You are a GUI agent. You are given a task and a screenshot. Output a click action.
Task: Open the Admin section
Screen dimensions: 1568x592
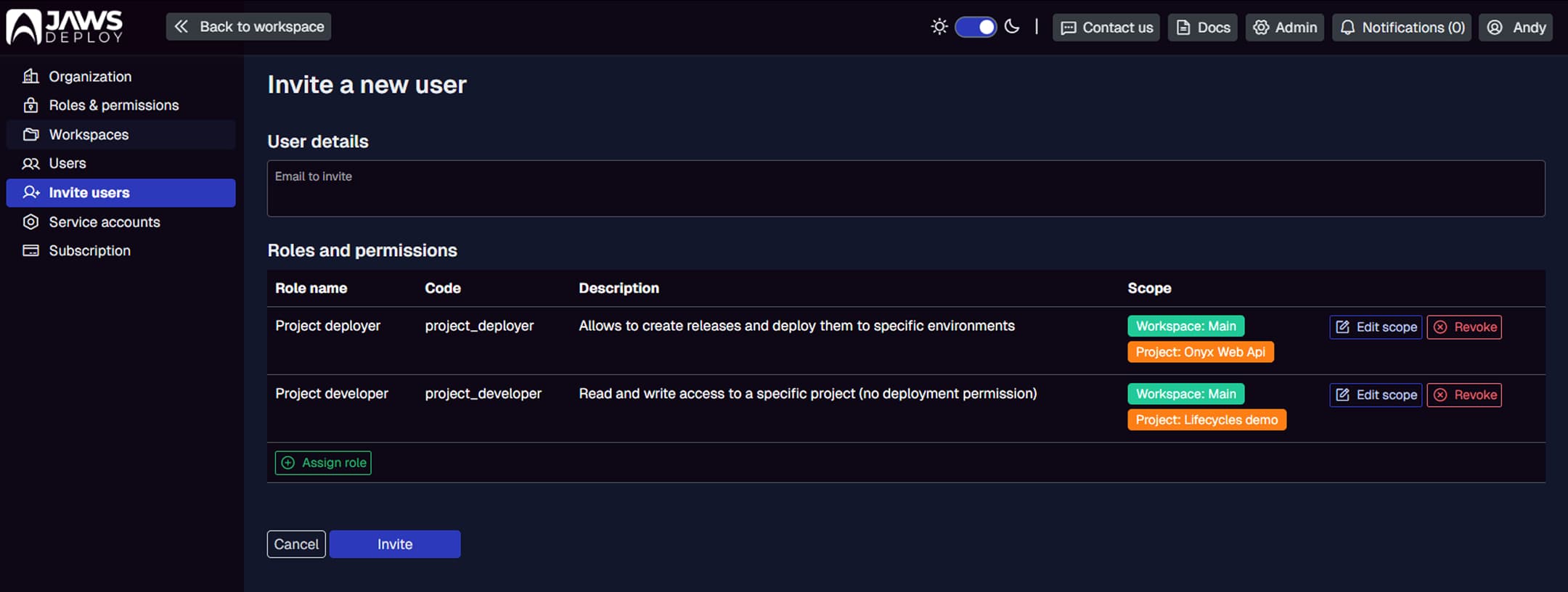[x=1285, y=28]
